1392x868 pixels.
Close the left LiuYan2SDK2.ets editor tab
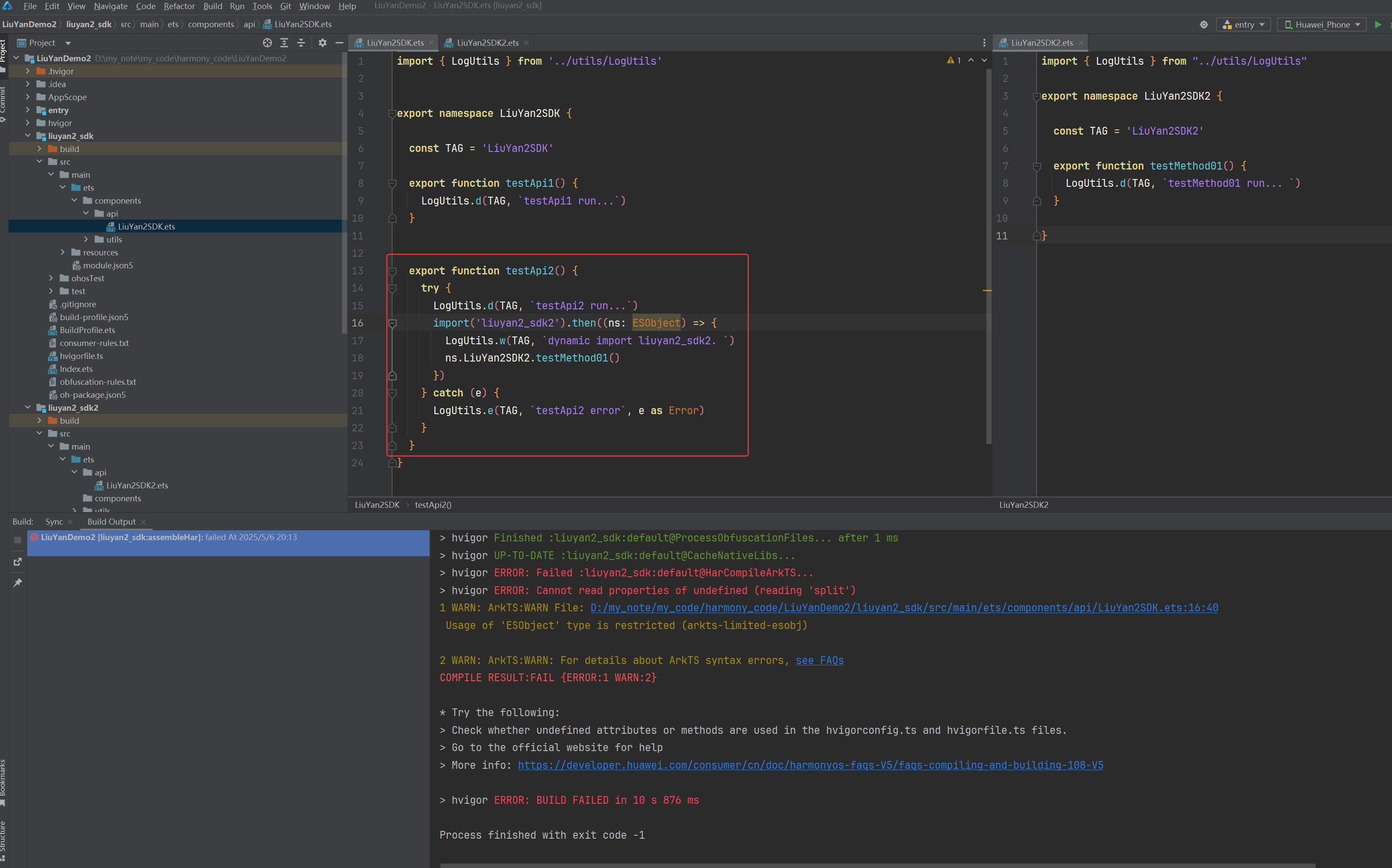pyautogui.click(x=526, y=43)
